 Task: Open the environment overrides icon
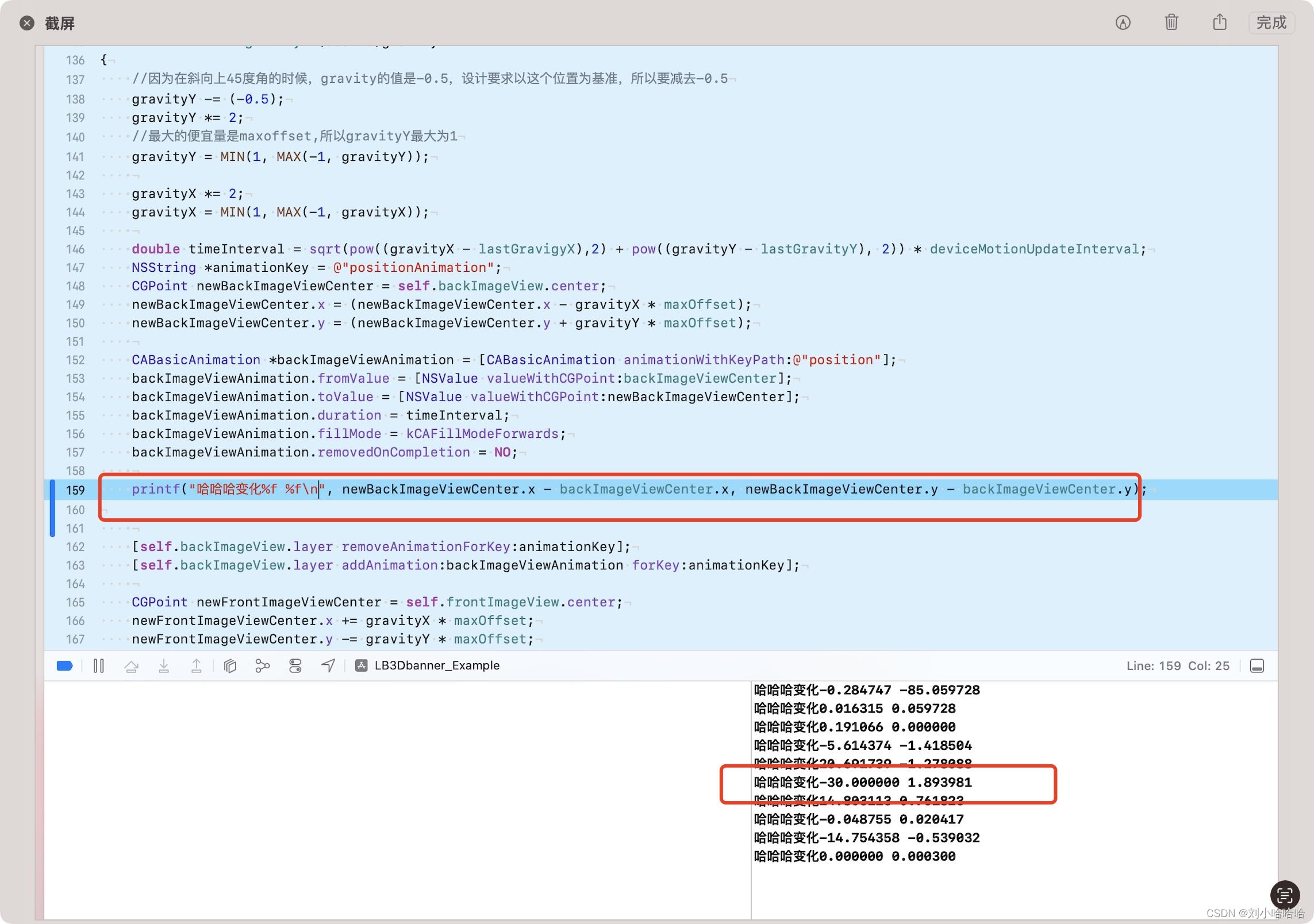(x=295, y=665)
